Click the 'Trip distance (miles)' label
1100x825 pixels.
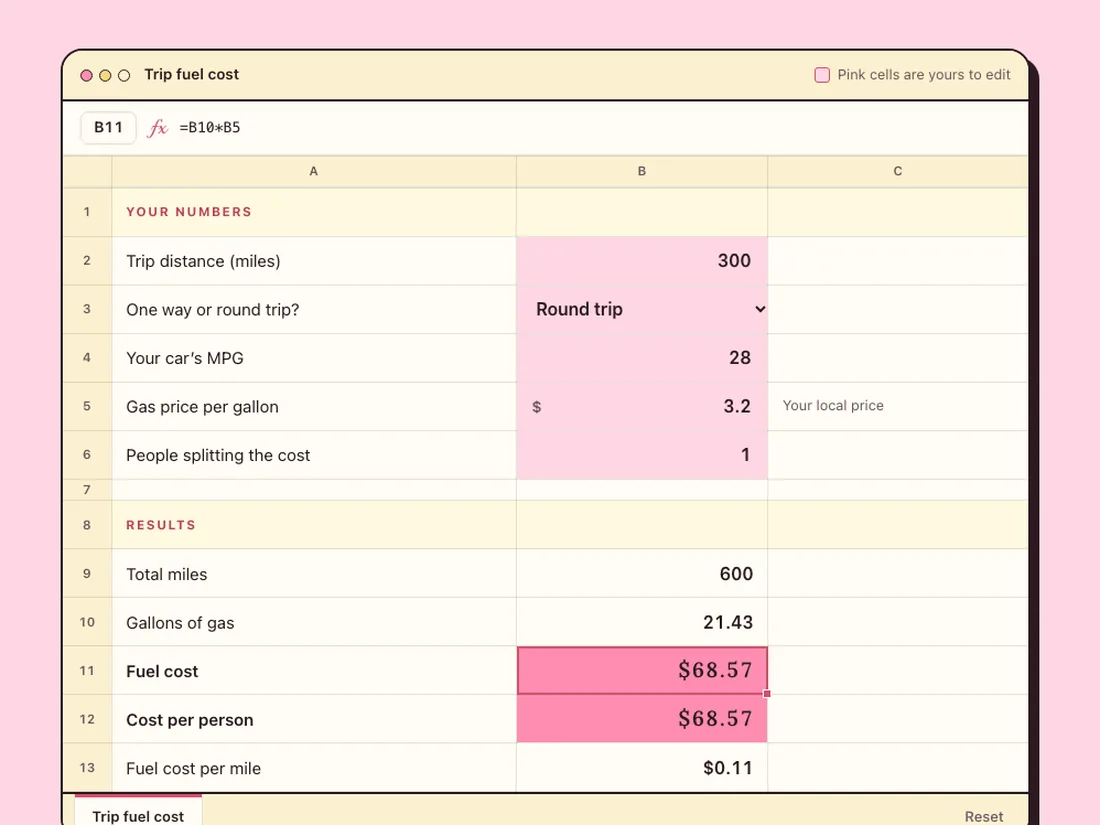(203, 261)
